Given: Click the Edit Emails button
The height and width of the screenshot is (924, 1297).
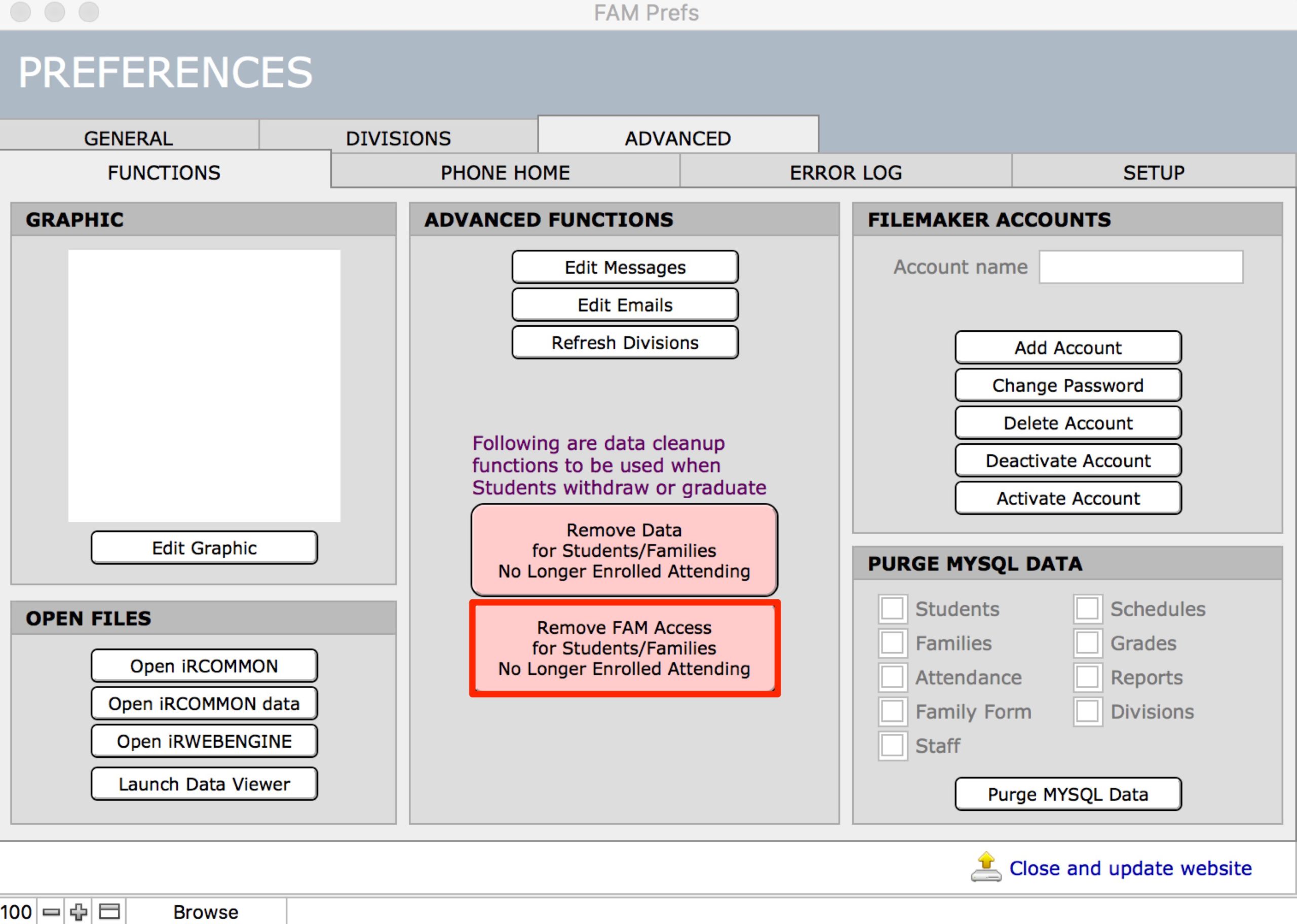Looking at the screenshot, I should pos(625,305).
